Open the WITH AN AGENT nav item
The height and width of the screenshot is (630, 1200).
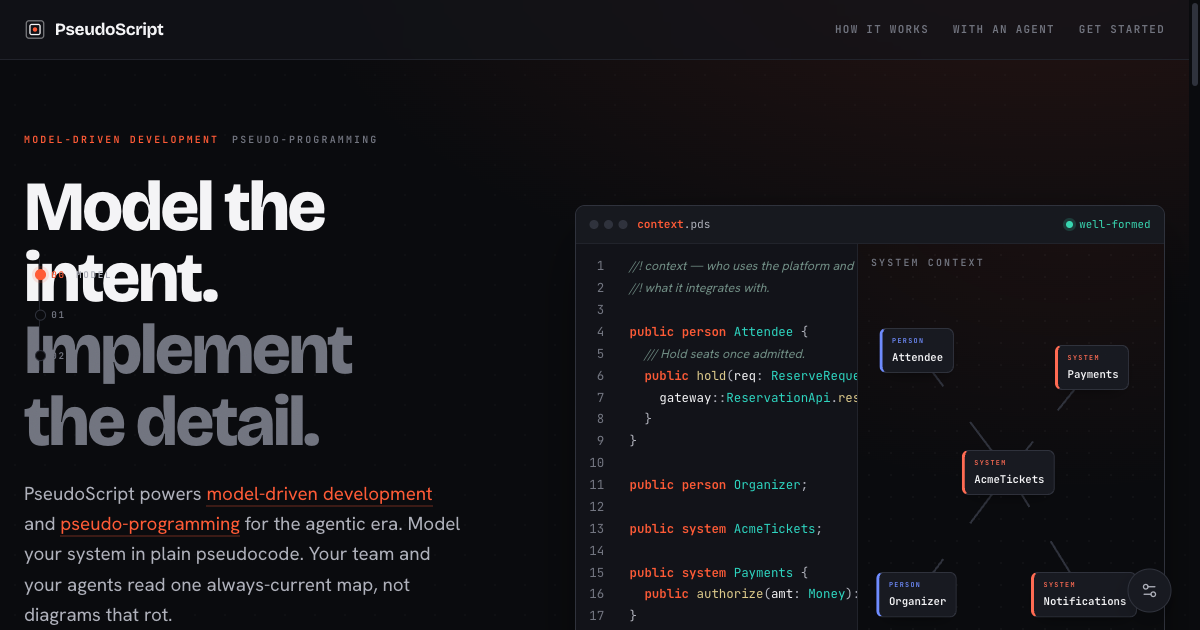1003,30
